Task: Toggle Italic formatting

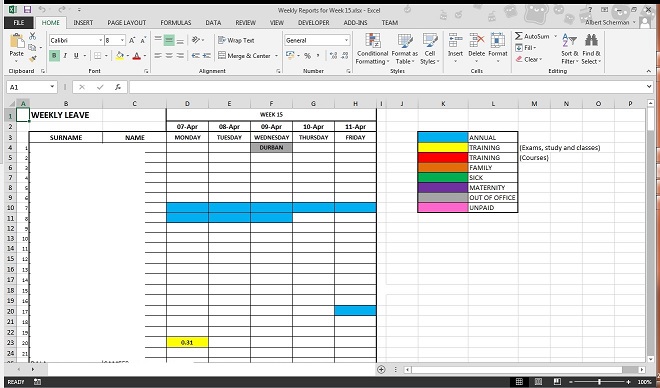Action: 65,56
